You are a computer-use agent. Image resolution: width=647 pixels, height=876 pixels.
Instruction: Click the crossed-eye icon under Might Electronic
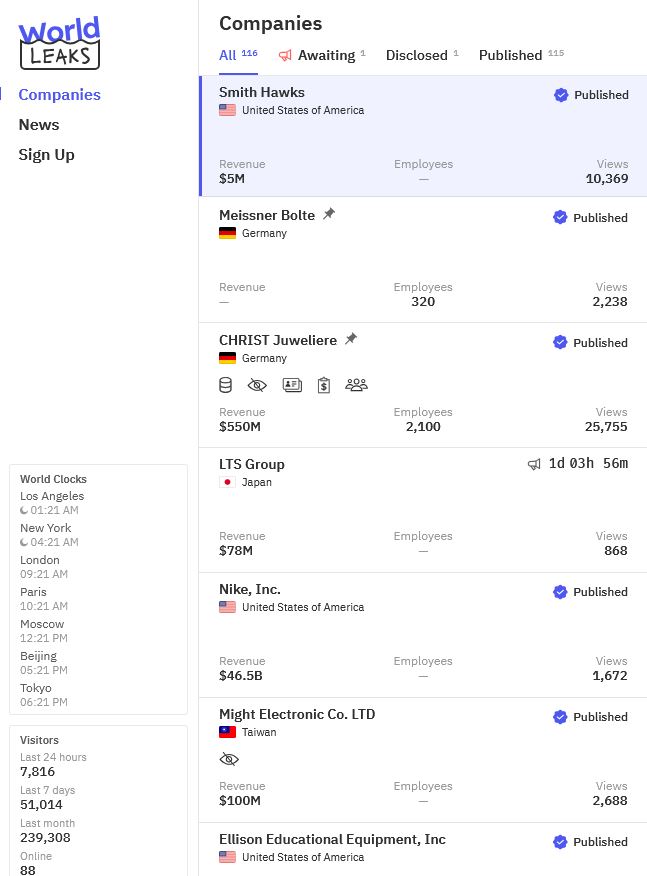coord(229,760)
